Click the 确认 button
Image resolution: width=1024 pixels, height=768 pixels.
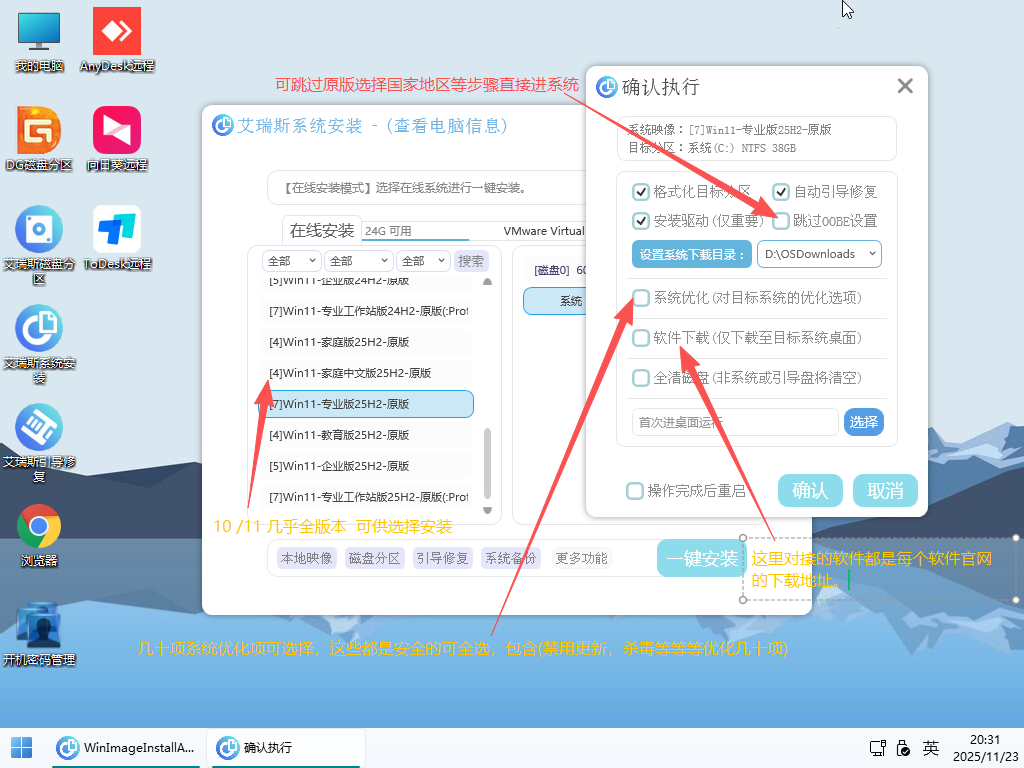click(x=809, y=490)
